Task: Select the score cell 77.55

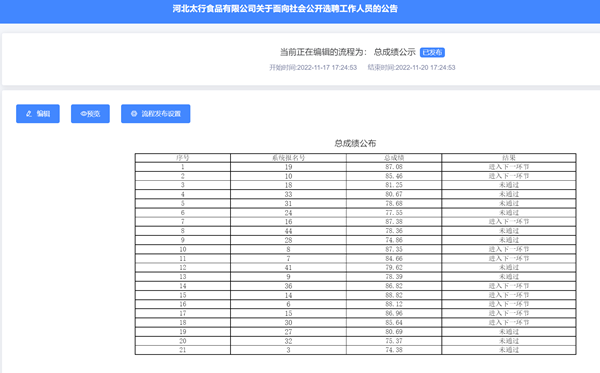Action: coord(394,213)
